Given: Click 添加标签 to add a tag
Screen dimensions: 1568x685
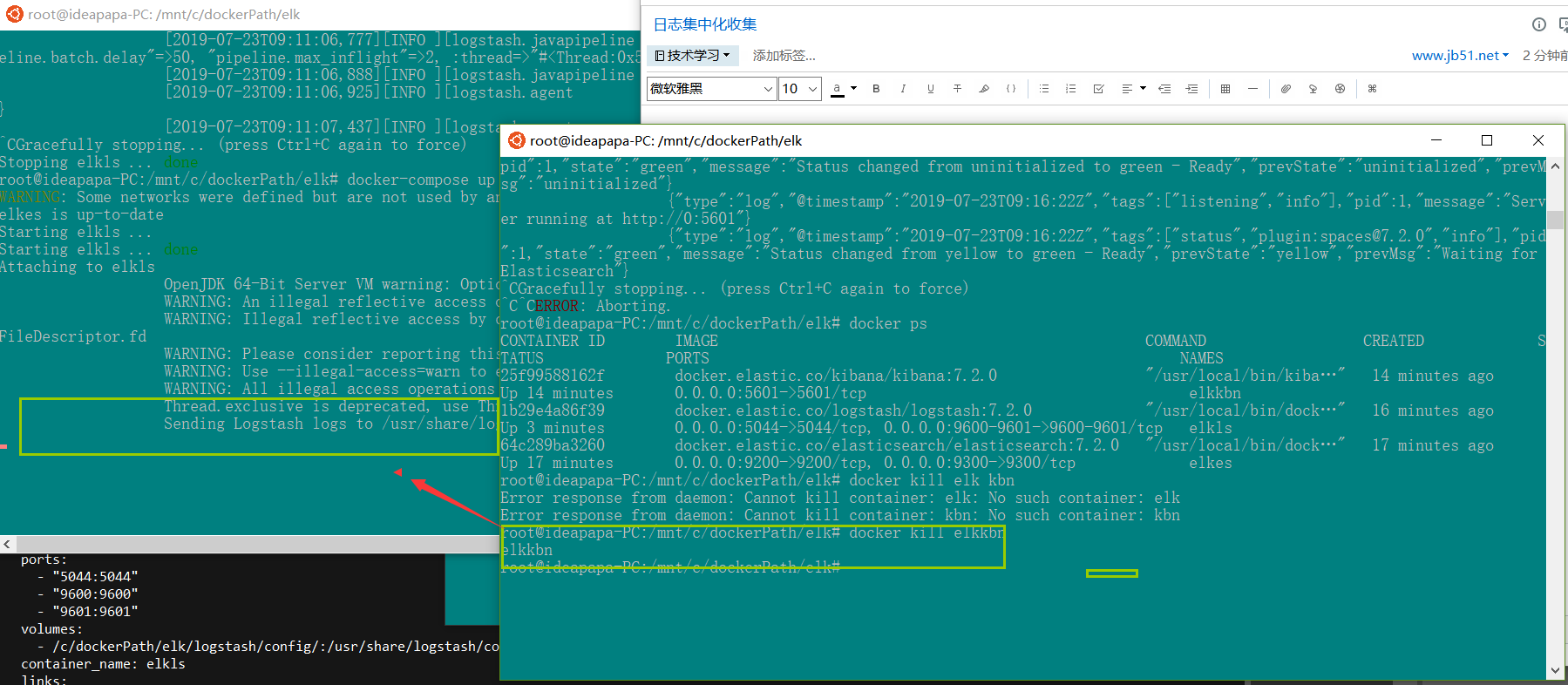Looking at the screenshot, I should [x=784, y=56].
